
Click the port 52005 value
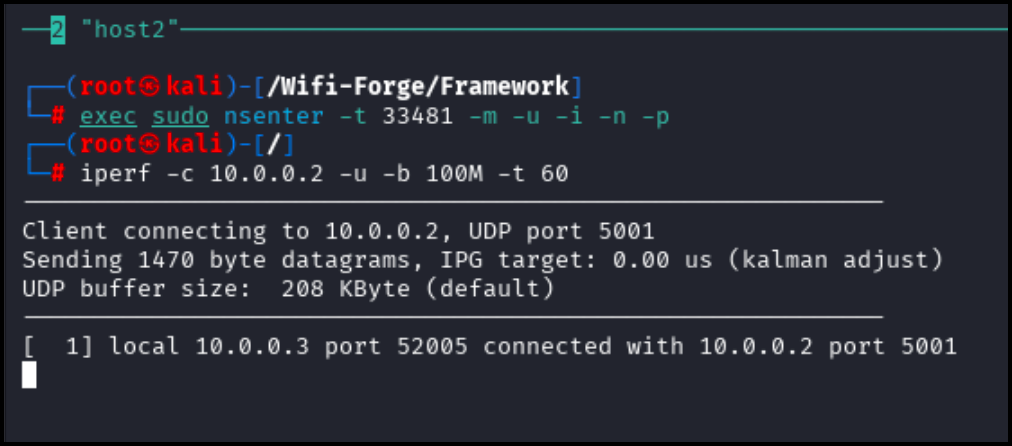432,347
